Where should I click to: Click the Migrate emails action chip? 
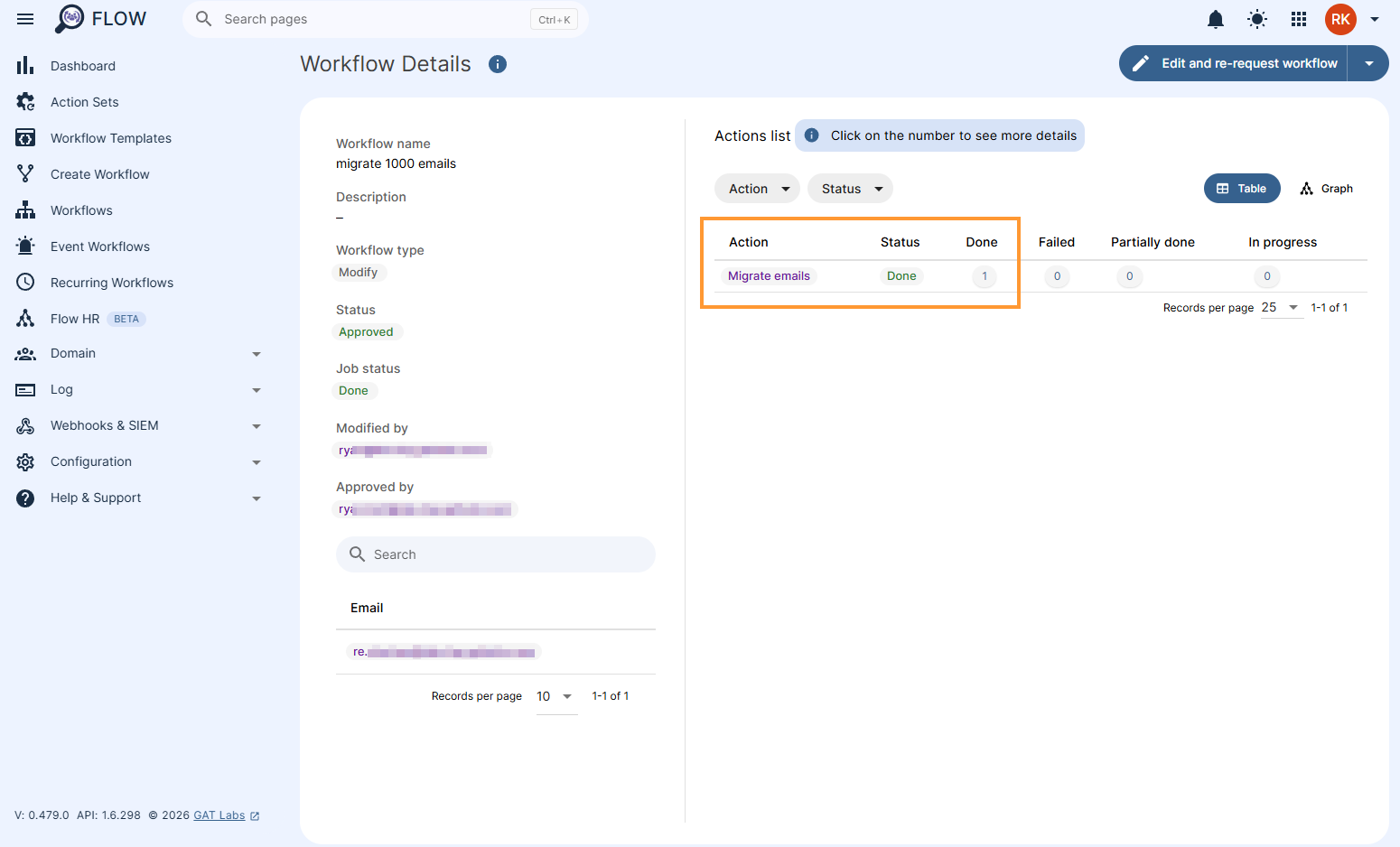coord(769,276)
